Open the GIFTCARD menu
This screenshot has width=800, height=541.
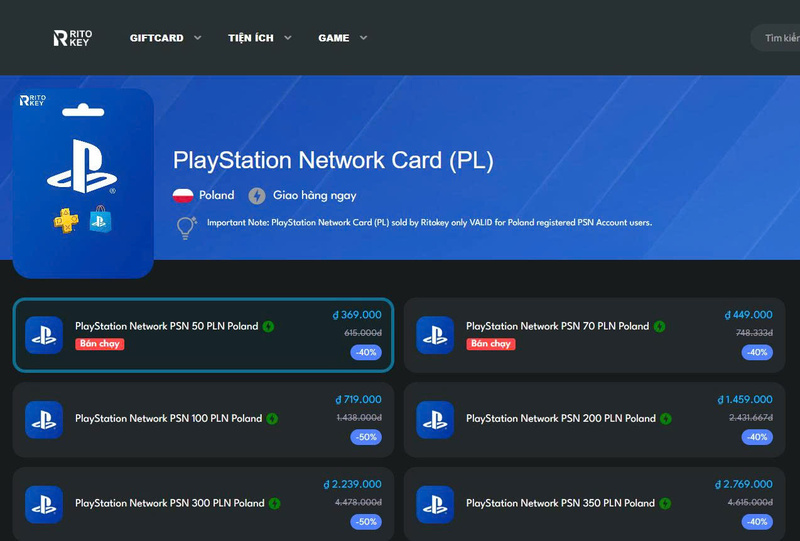click(157, 38)
